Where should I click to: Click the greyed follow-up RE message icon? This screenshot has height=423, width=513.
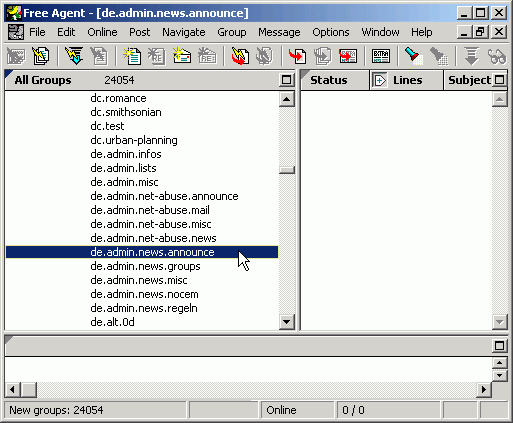(x=157, y=56)
